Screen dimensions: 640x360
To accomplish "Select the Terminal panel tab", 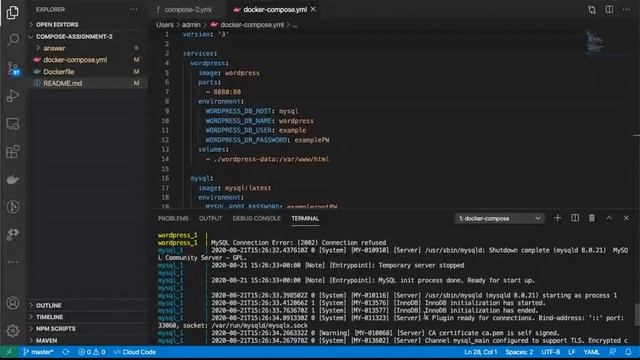I will click(x=305, y=218).
